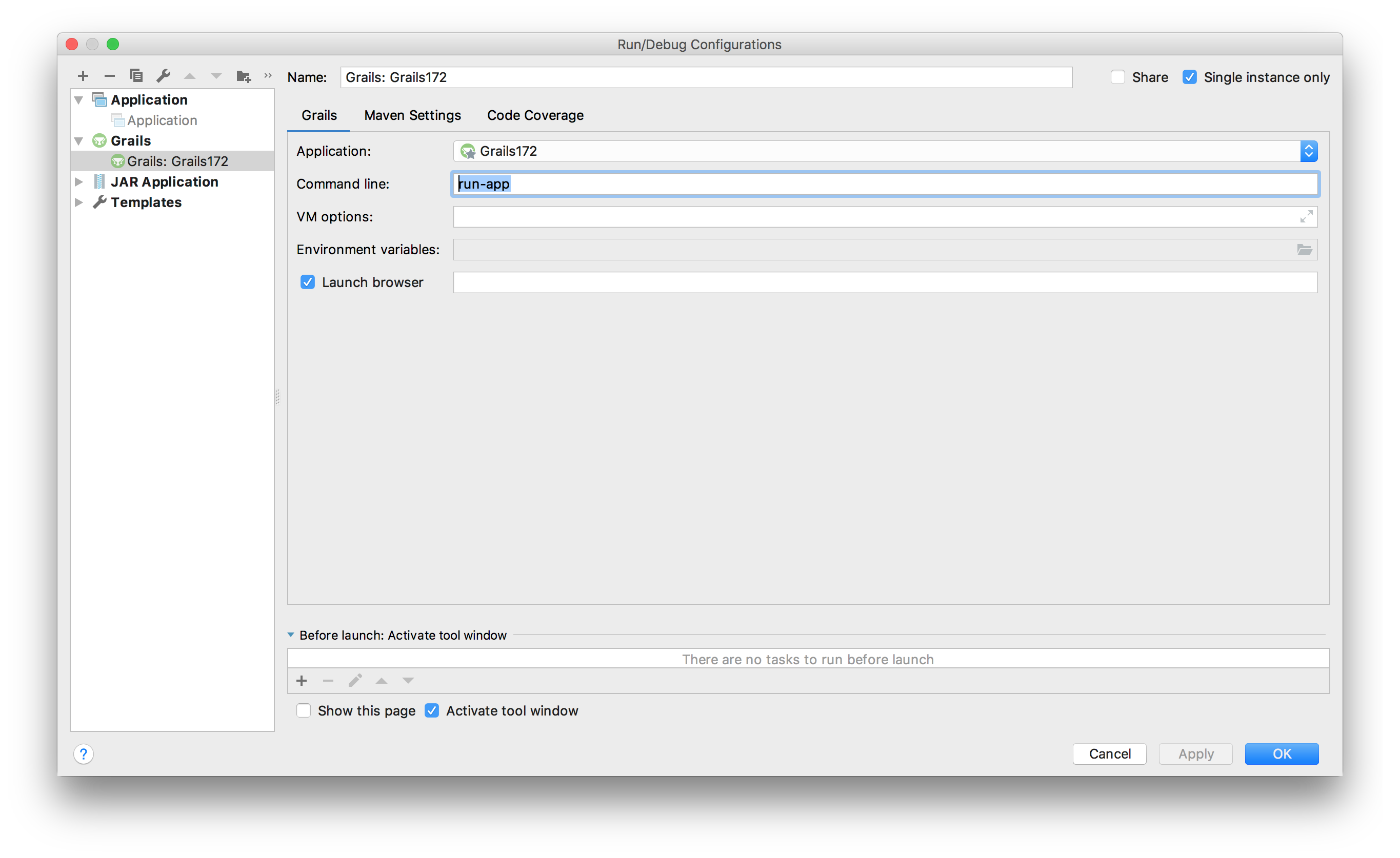Click the move into new folder icon

tap(243, 76)
